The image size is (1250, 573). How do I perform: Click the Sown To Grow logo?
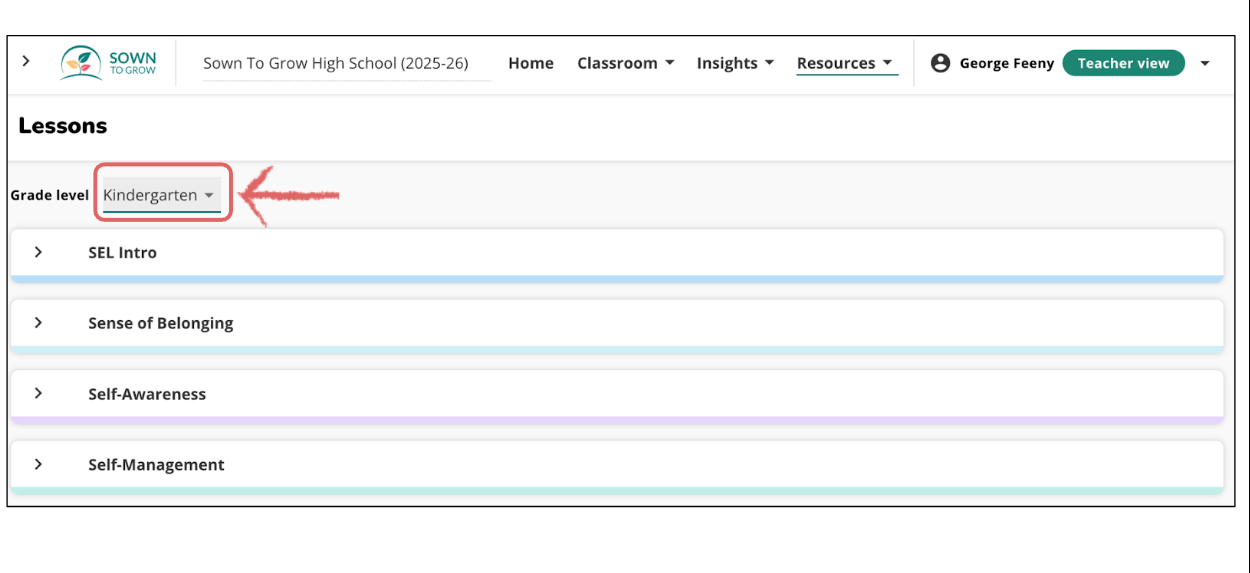click(x=109, y=63)
